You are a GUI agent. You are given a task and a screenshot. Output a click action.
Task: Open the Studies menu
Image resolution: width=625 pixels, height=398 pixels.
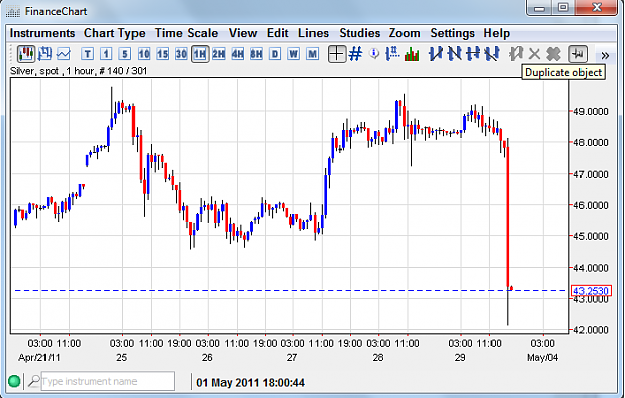pos(360,33)
